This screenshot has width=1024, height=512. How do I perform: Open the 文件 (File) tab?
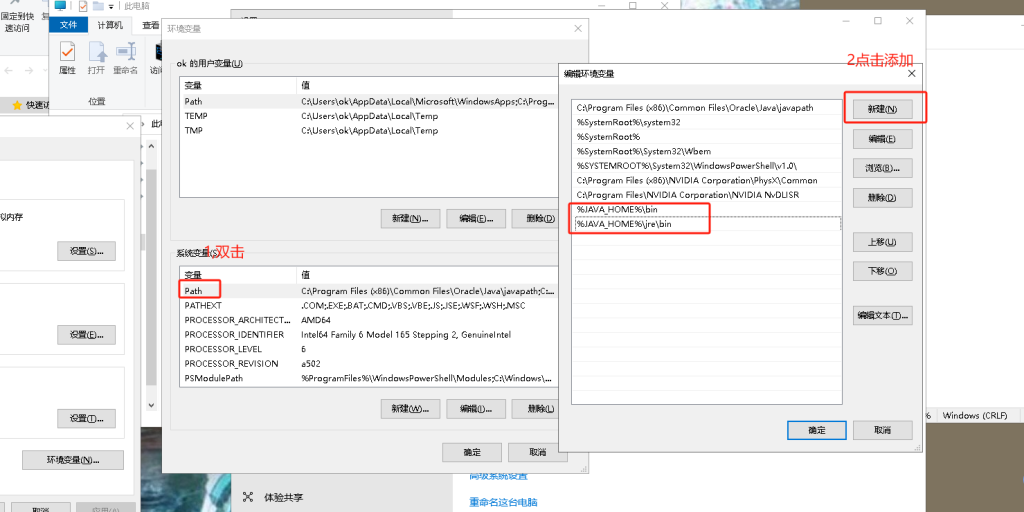[69, 25]
